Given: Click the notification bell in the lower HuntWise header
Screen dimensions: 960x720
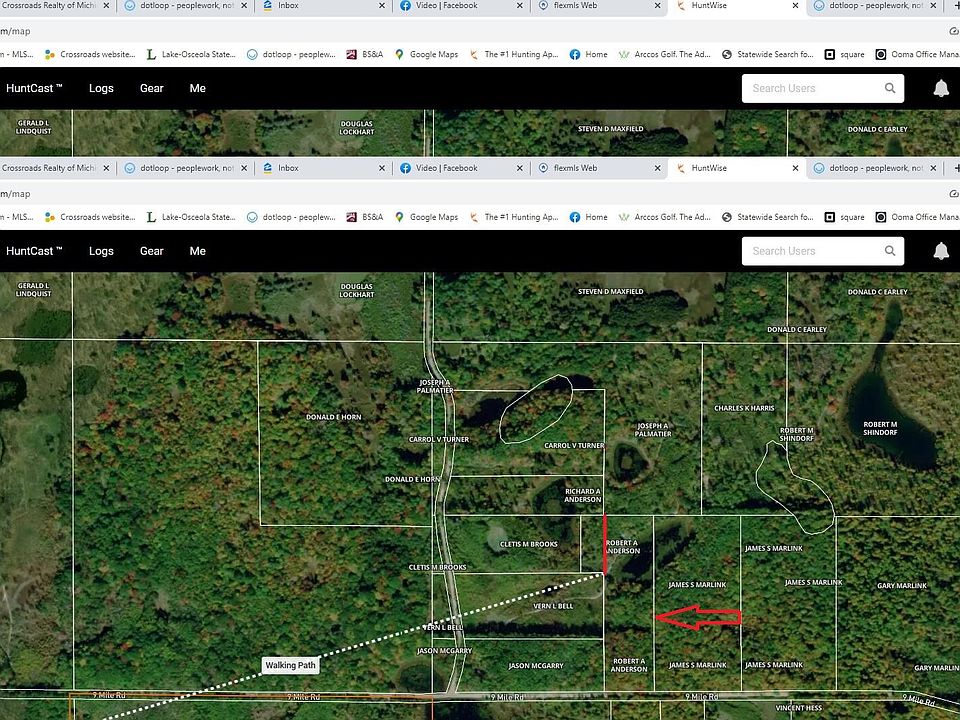Looking at the screenshot, I should [x=940, y=251].
